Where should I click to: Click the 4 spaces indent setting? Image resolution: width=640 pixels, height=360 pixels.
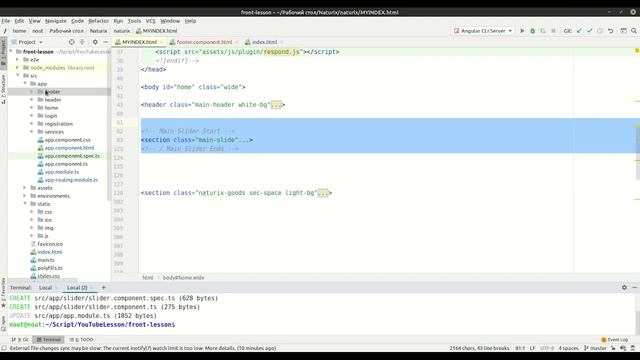569,348
